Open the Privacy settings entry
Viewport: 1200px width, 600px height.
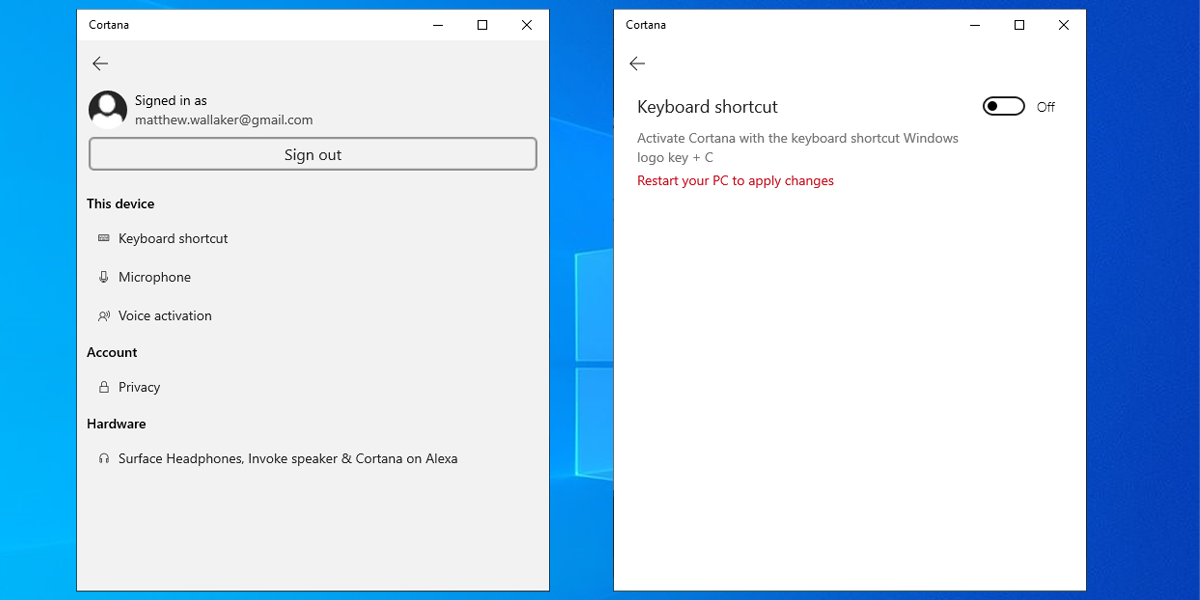[x=139, y=387]
